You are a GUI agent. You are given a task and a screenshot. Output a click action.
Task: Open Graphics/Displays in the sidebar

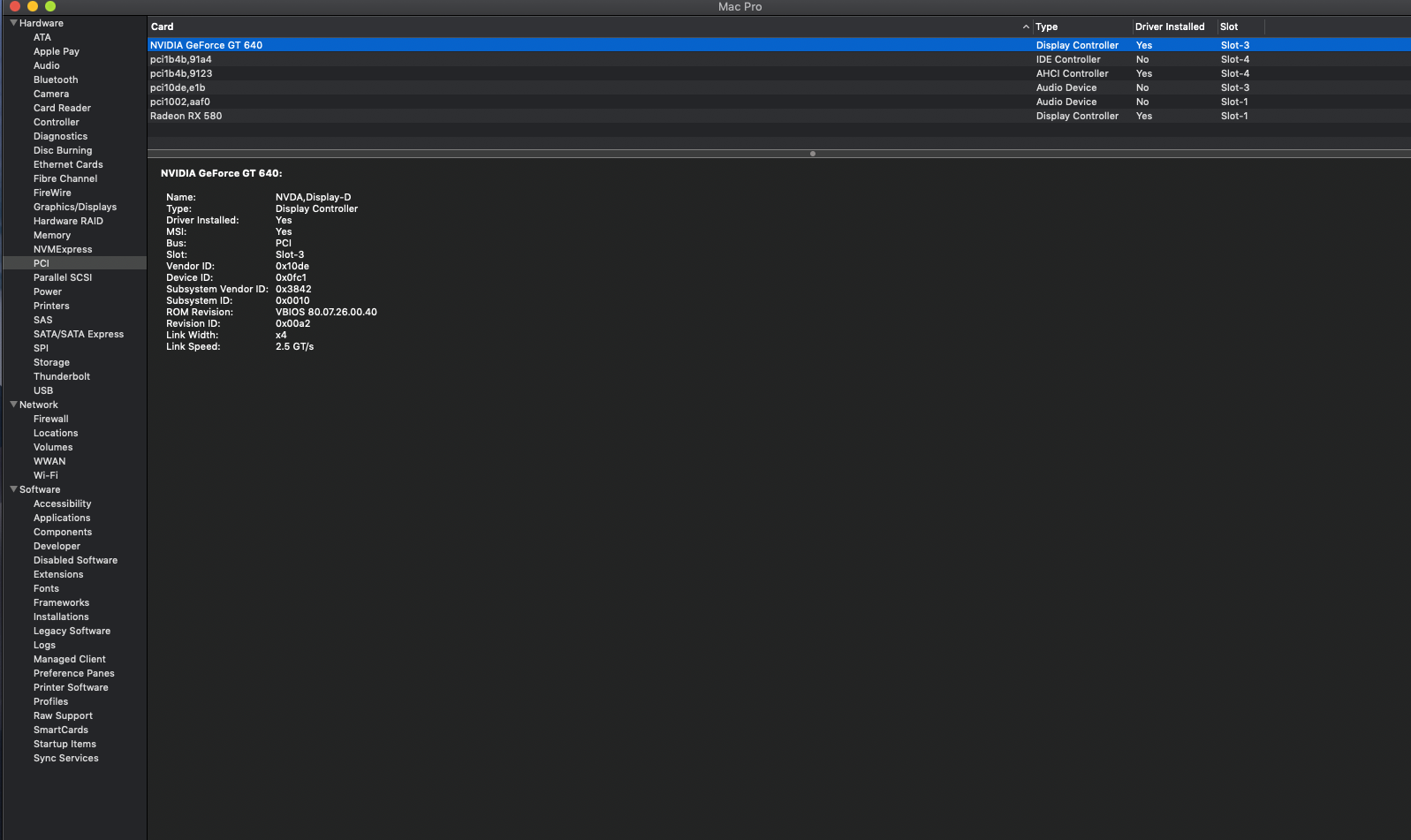(x=75, y=207)
